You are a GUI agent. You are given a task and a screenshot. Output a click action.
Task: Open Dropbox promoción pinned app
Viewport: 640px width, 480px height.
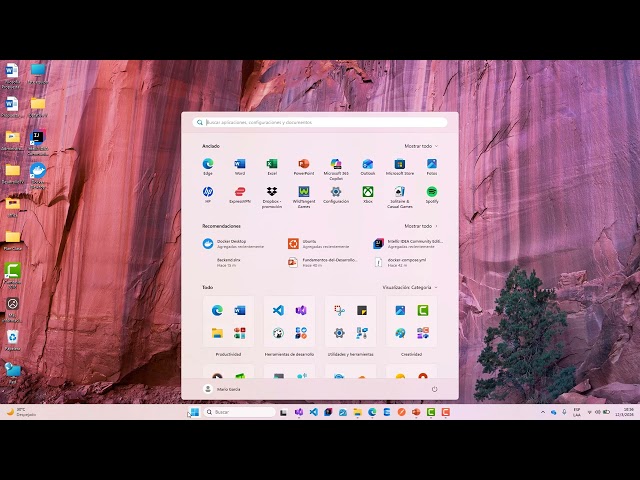(272, 197)
